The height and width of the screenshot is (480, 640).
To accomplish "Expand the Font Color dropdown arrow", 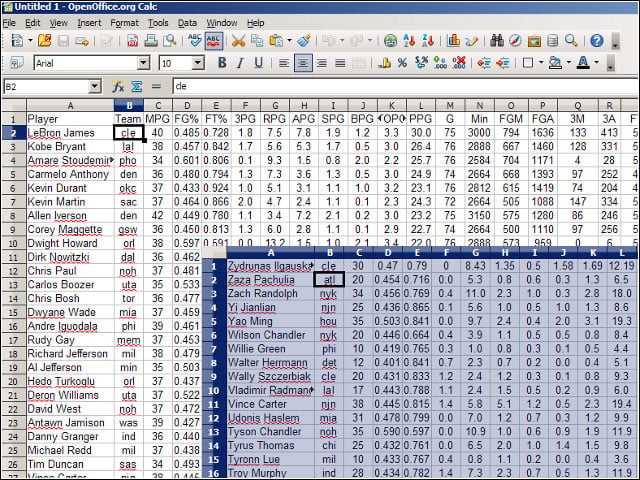I will (596, 63).
